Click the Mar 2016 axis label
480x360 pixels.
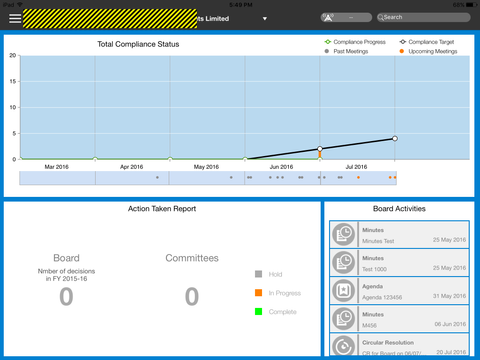[x=57, y=167]
